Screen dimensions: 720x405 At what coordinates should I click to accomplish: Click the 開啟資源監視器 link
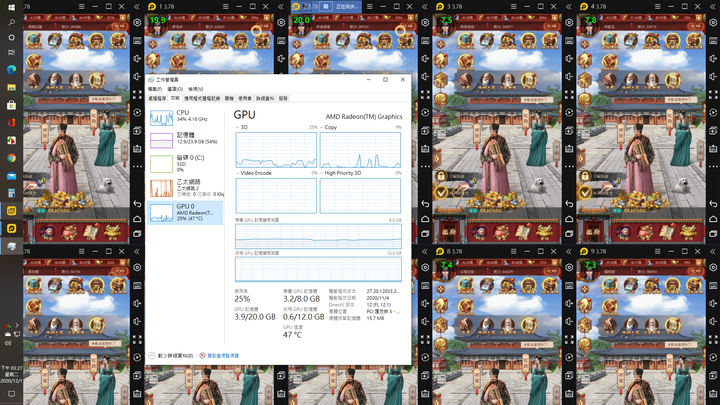click(219, 355)
